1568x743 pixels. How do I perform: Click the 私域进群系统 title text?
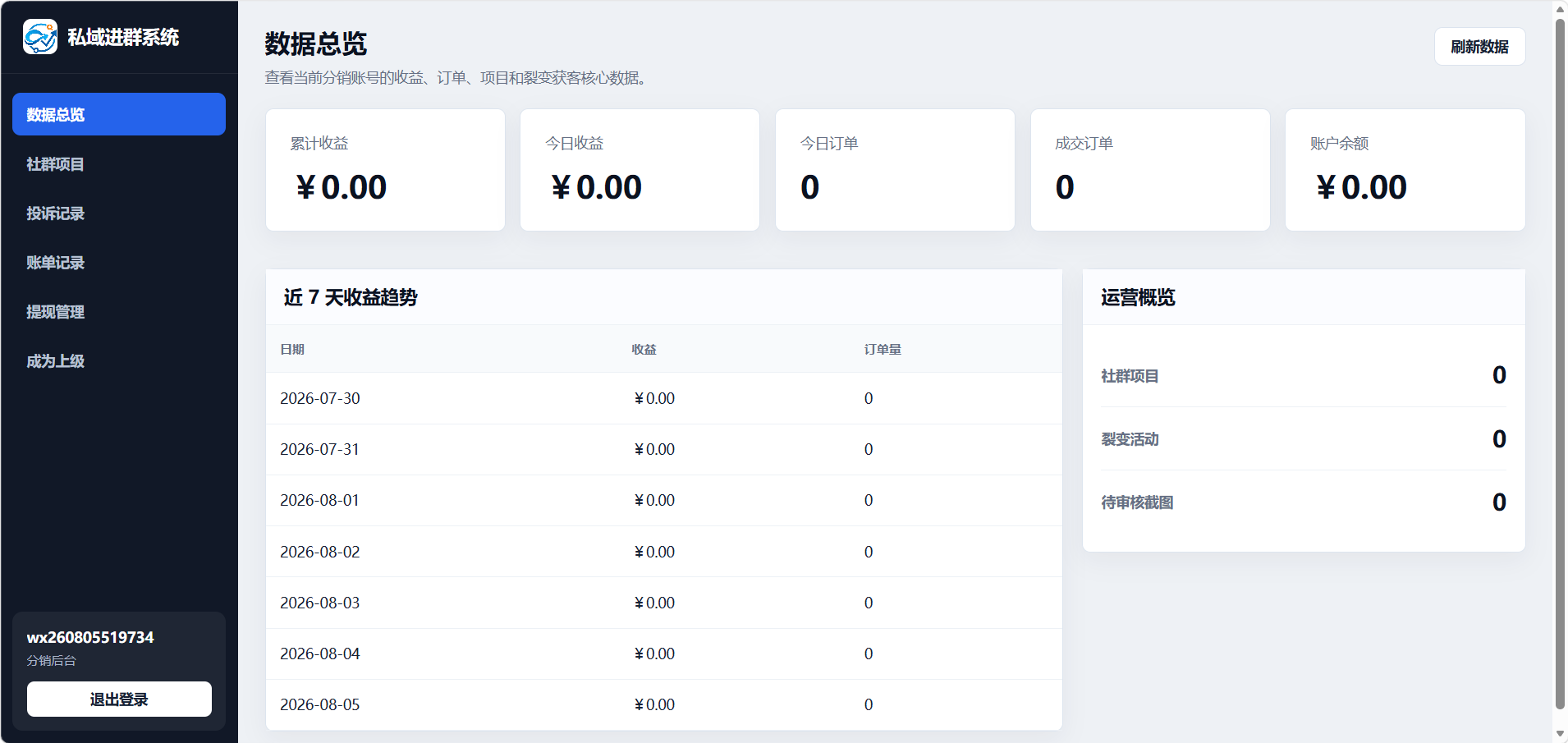[123, 37]
